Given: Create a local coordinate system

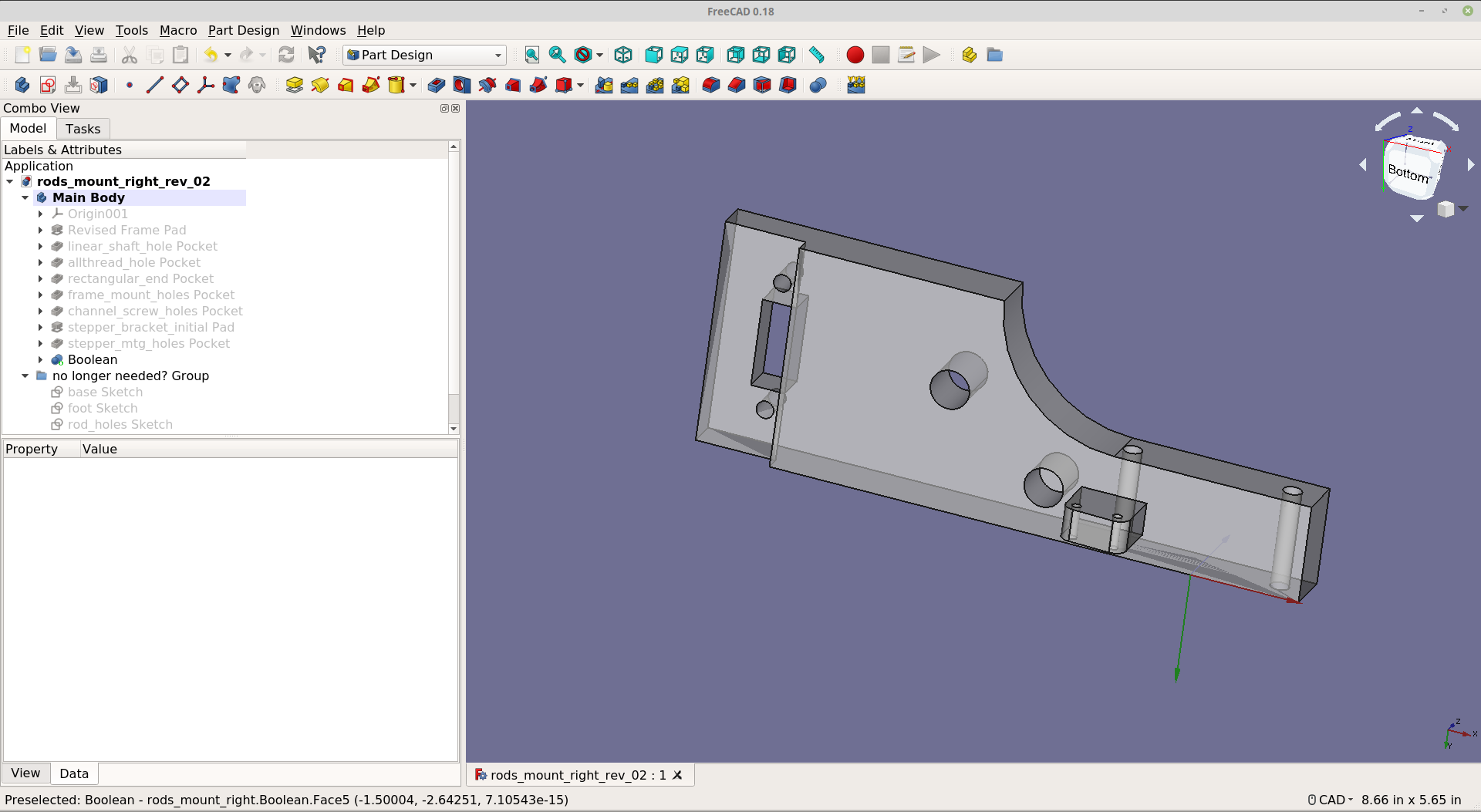Looking at the screenshot, I should tap(206, 85).
